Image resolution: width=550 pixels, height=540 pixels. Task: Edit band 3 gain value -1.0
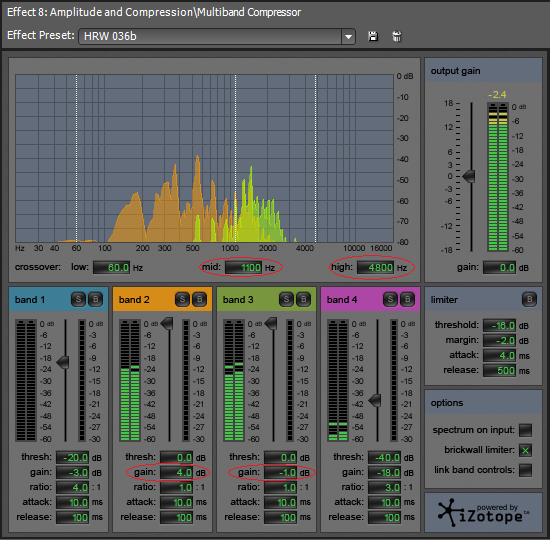pyautogui.click(x=280, y=473)
